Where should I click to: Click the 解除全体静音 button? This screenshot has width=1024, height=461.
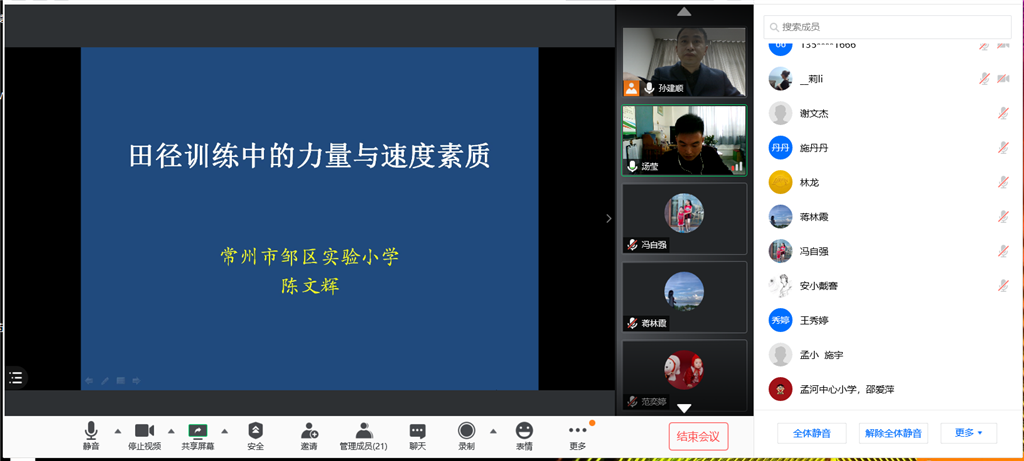(892, 433)
